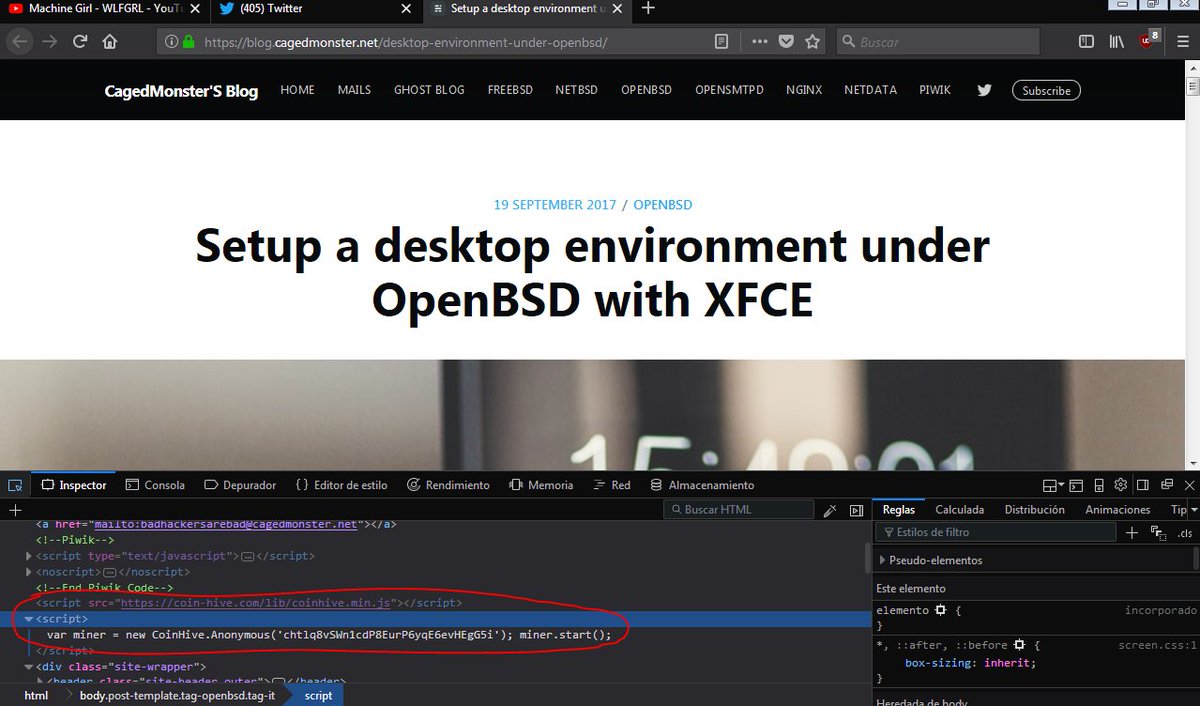Open the FREEBSD nav link
This screenshot has width=1200, height=706.
point(510,90)
